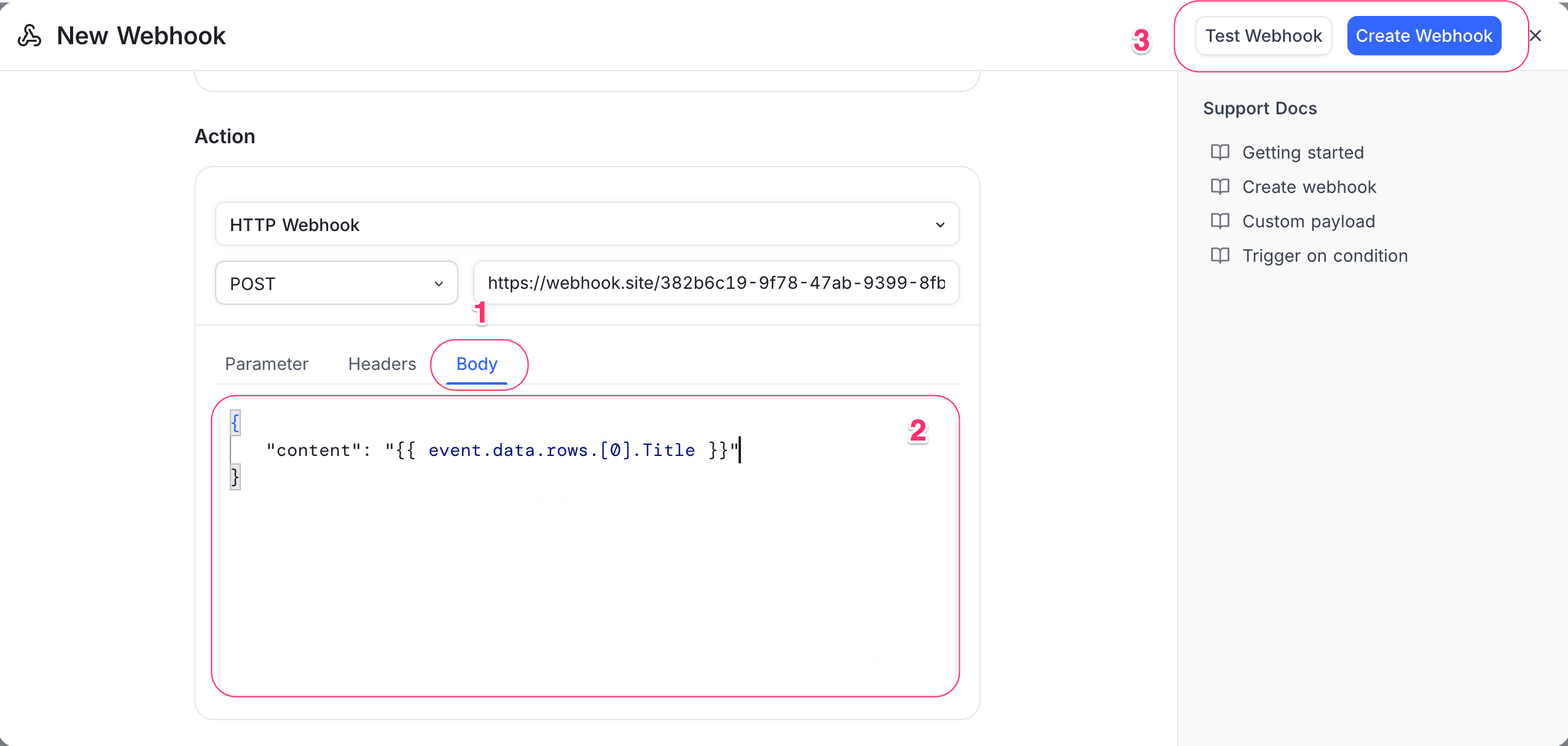Switch to the Parameter tab
This screenshot has height=746, width=1568.
pos(266,364)
